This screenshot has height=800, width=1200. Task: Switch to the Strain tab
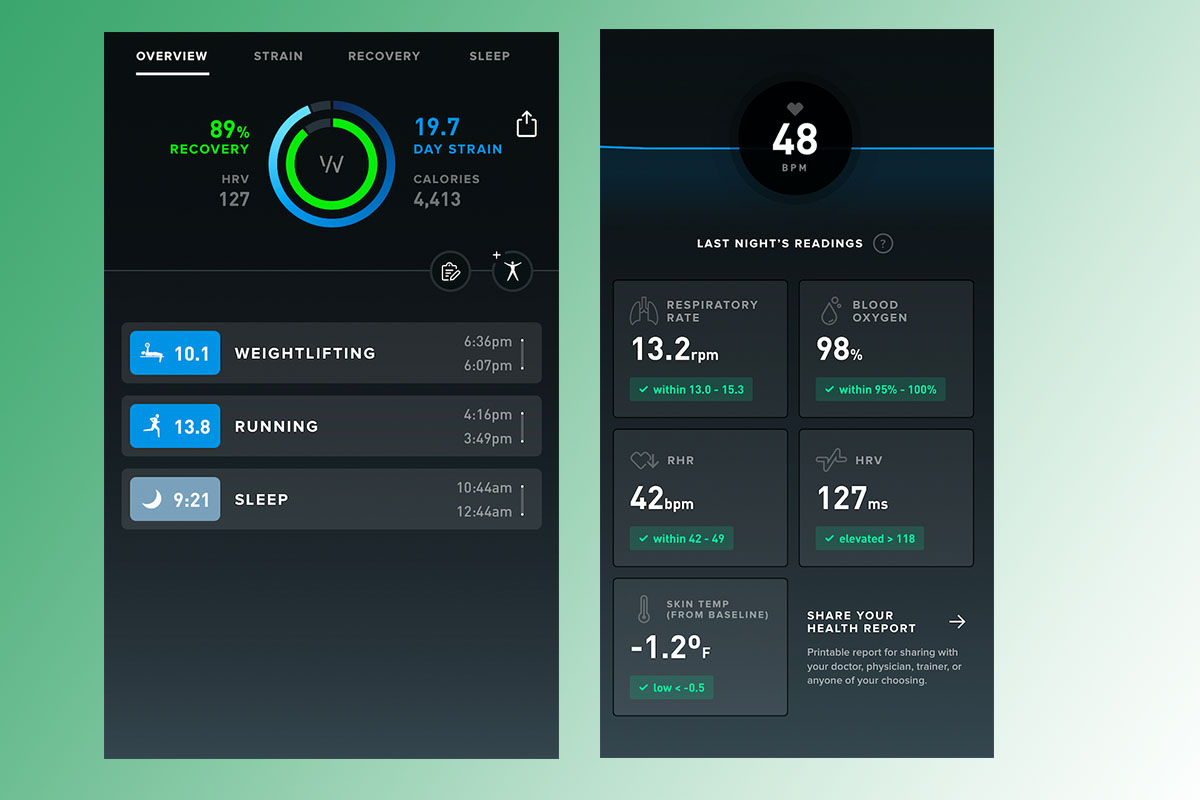(x=278, y=56)
